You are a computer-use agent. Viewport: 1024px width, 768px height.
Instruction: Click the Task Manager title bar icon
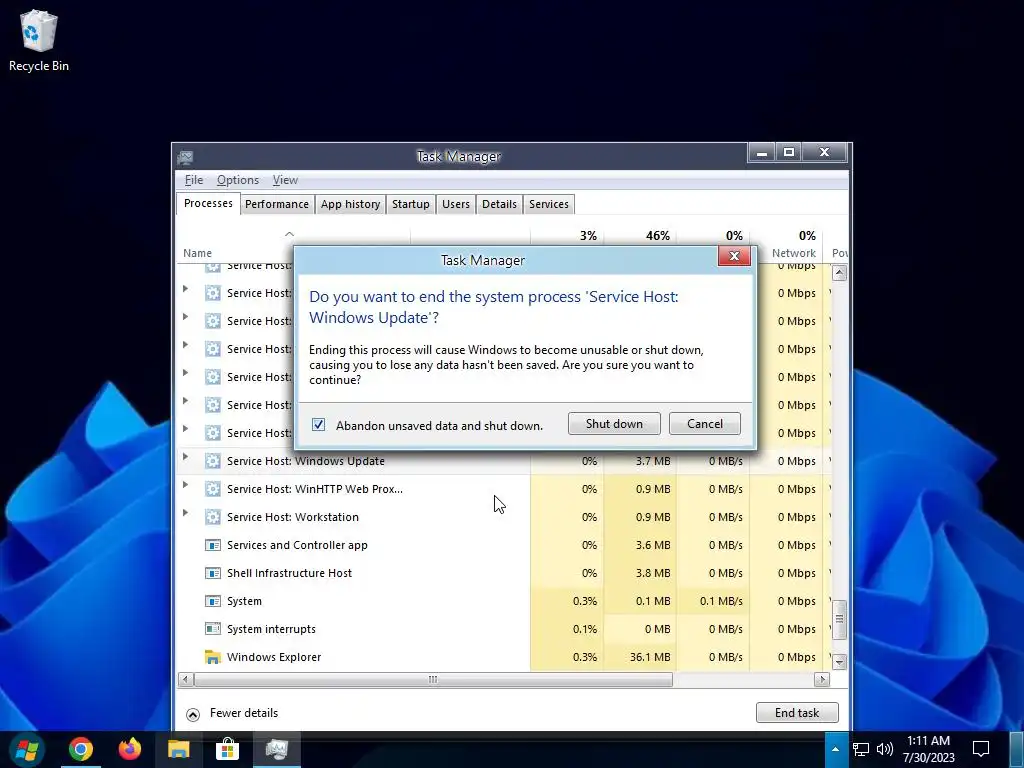(x=185, y=157)
